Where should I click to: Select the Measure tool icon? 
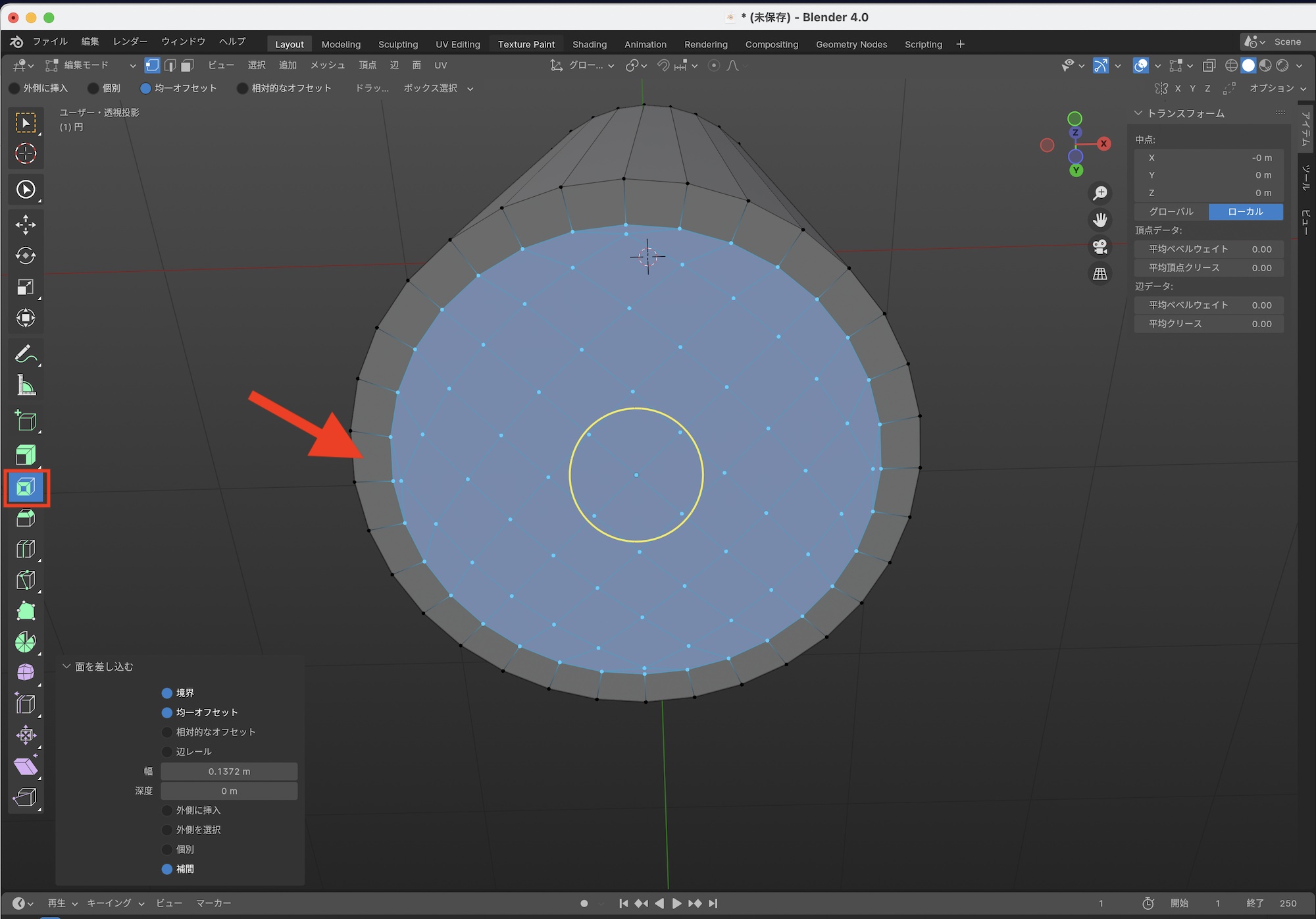click(x=26, y=386)
